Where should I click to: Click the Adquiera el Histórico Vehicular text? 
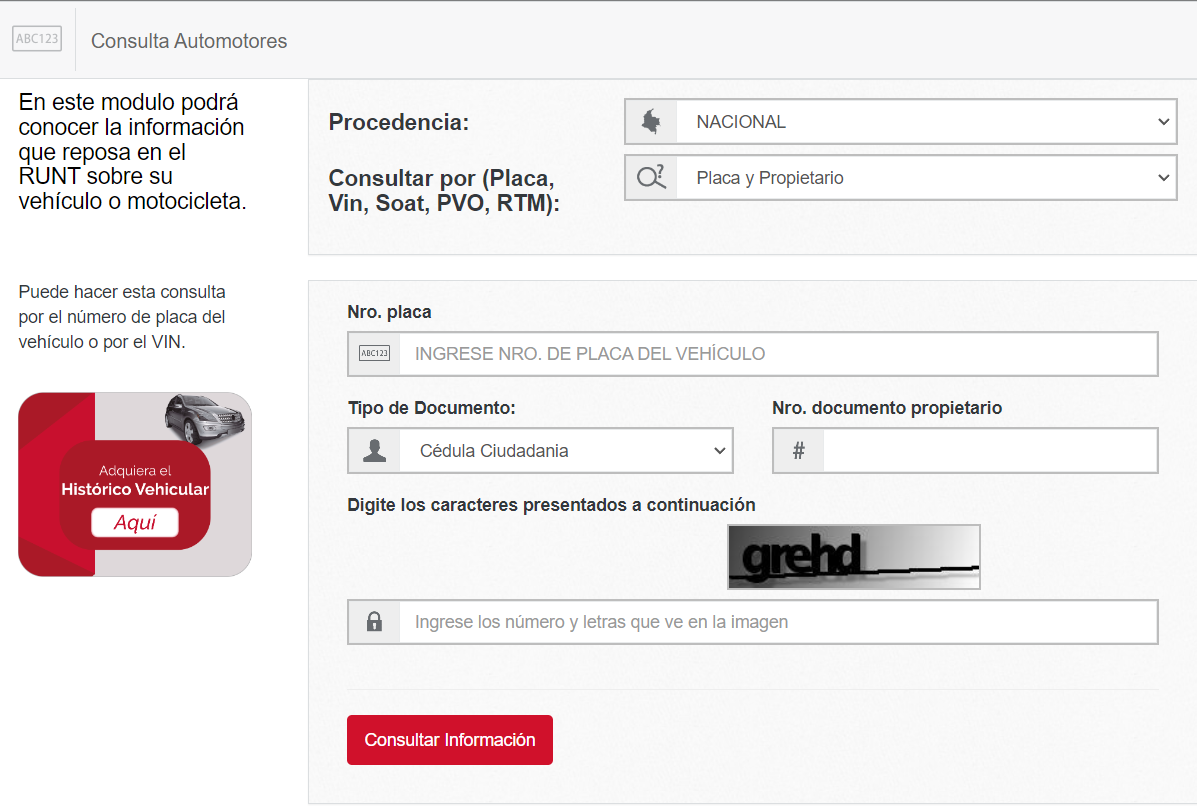(x=135, y=480)
